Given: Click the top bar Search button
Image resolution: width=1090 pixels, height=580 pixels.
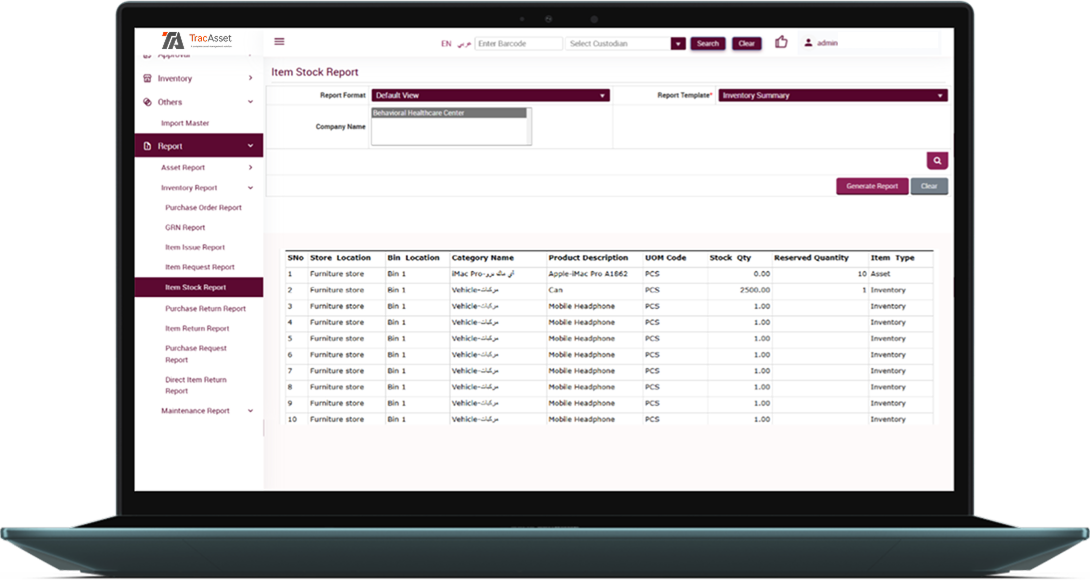Looking at the screenshot, I should 708,44.
